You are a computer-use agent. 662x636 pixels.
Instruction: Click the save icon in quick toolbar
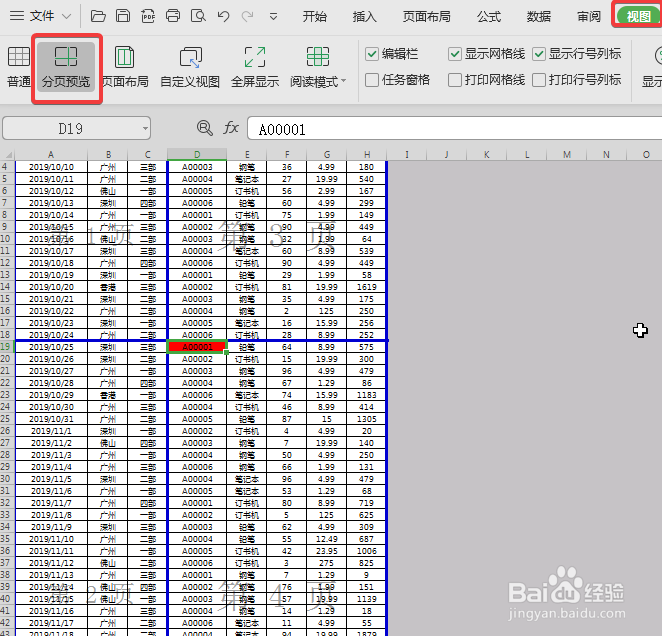[123, 16]
